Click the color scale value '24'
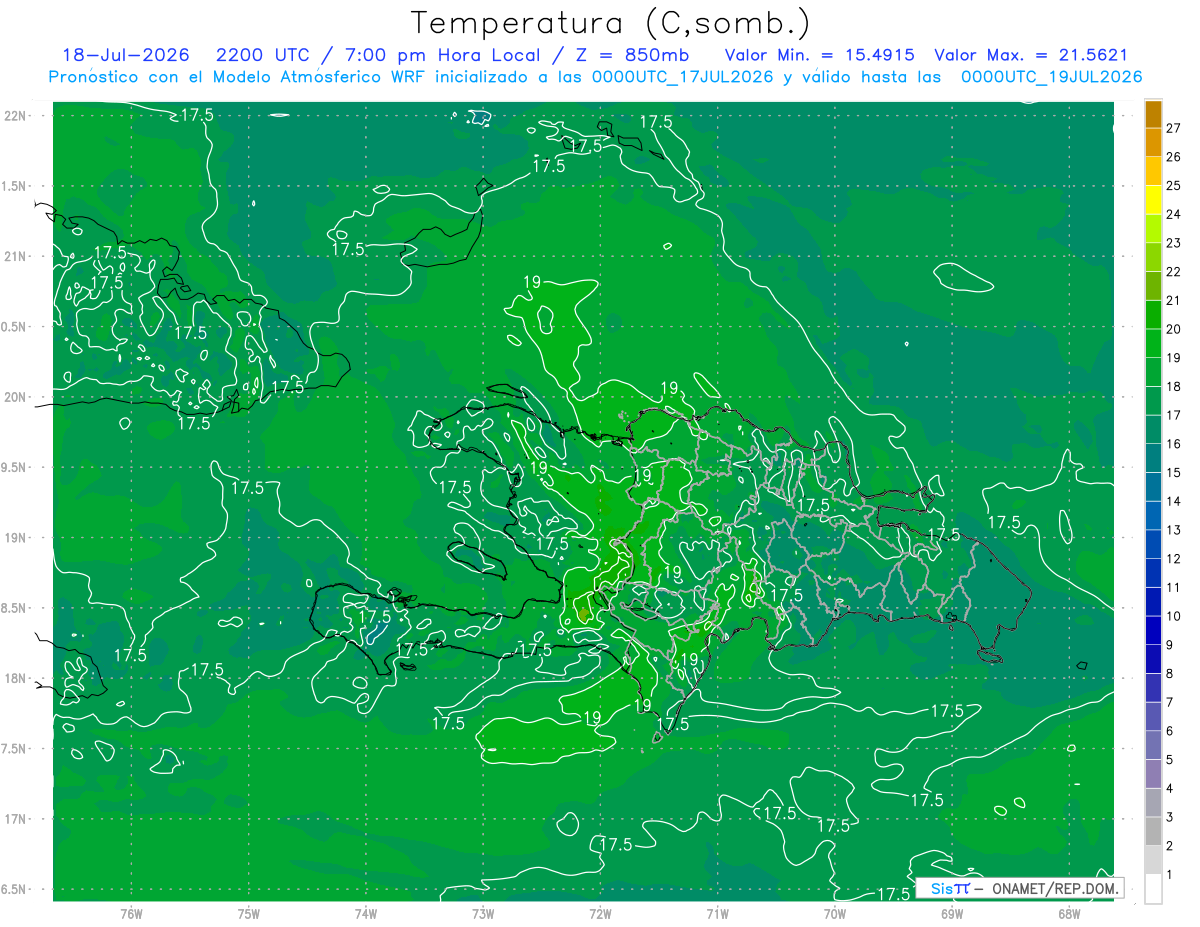Screen dimensions: 1200x927 point(1174,214)
